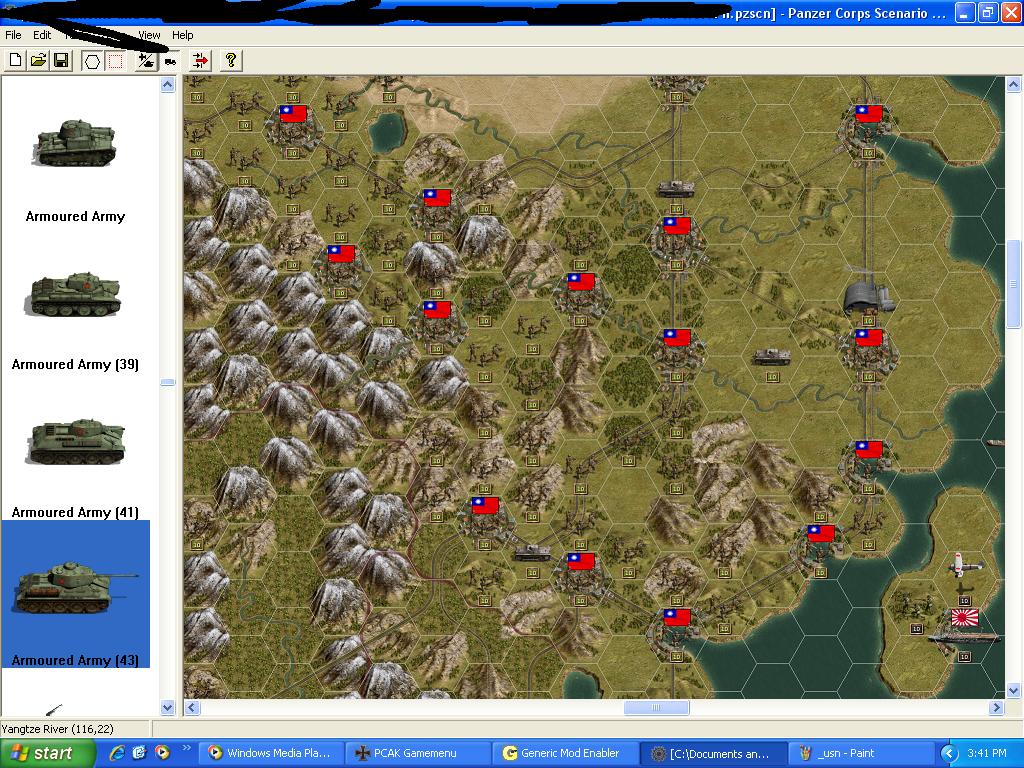Open the Help menu
The image size is (1024, 768).
[182, 35]
